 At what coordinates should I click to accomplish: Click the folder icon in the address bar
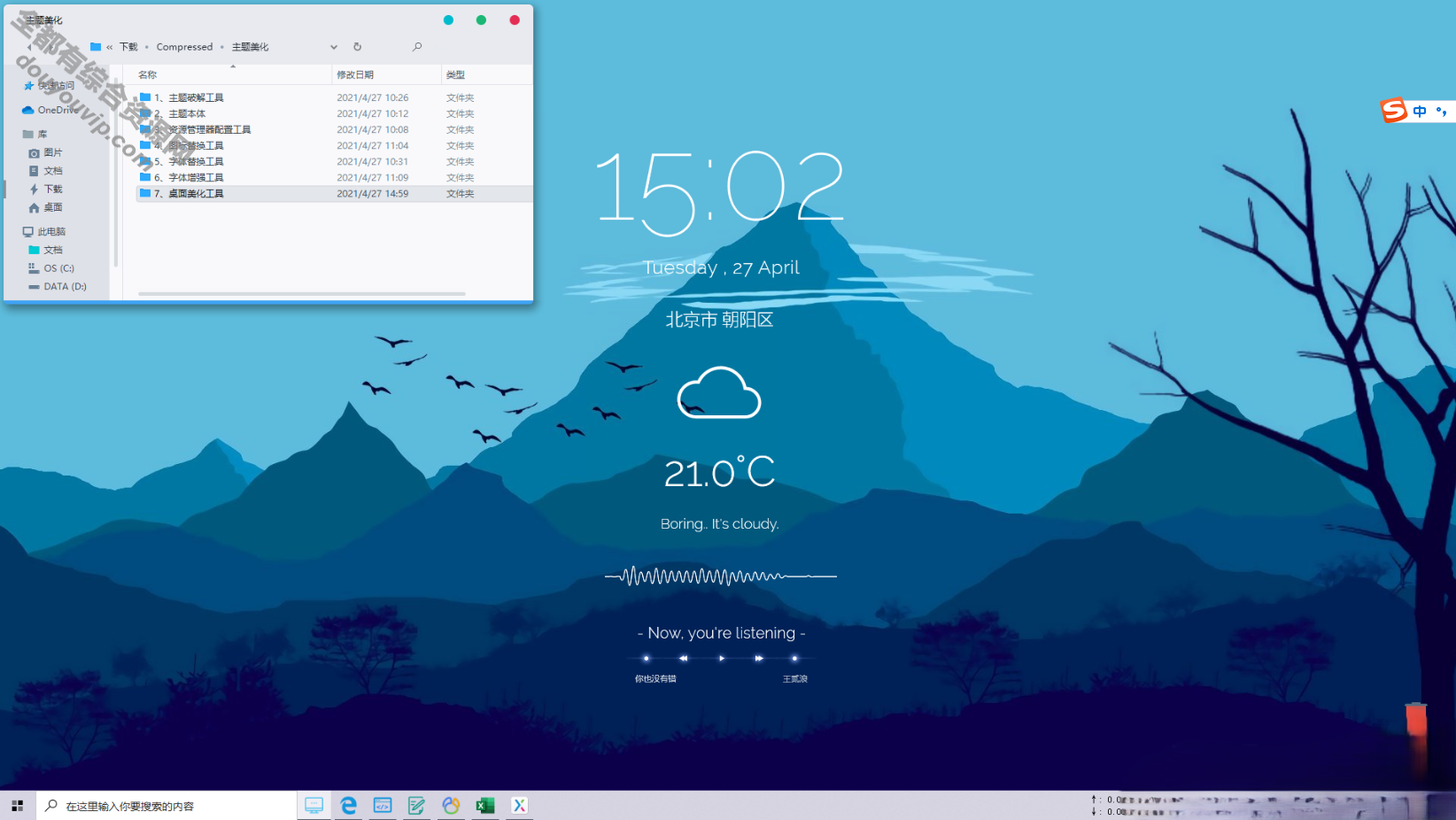(96, 47)
